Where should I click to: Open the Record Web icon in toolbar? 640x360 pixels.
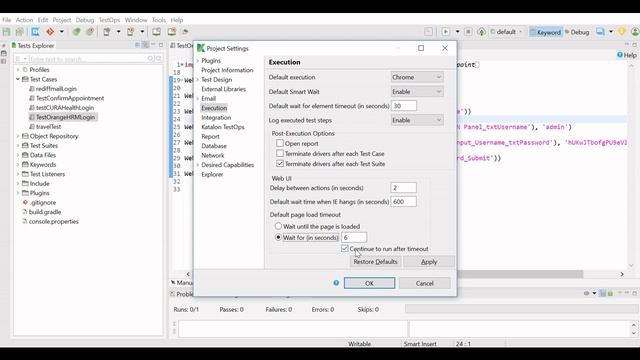(90, 32)
